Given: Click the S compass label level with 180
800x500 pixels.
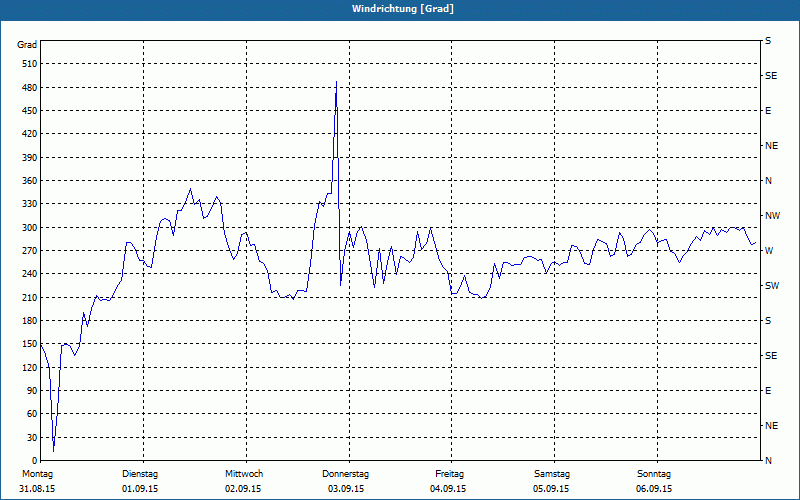Looking at the screenshot, I should click(768, 321).
